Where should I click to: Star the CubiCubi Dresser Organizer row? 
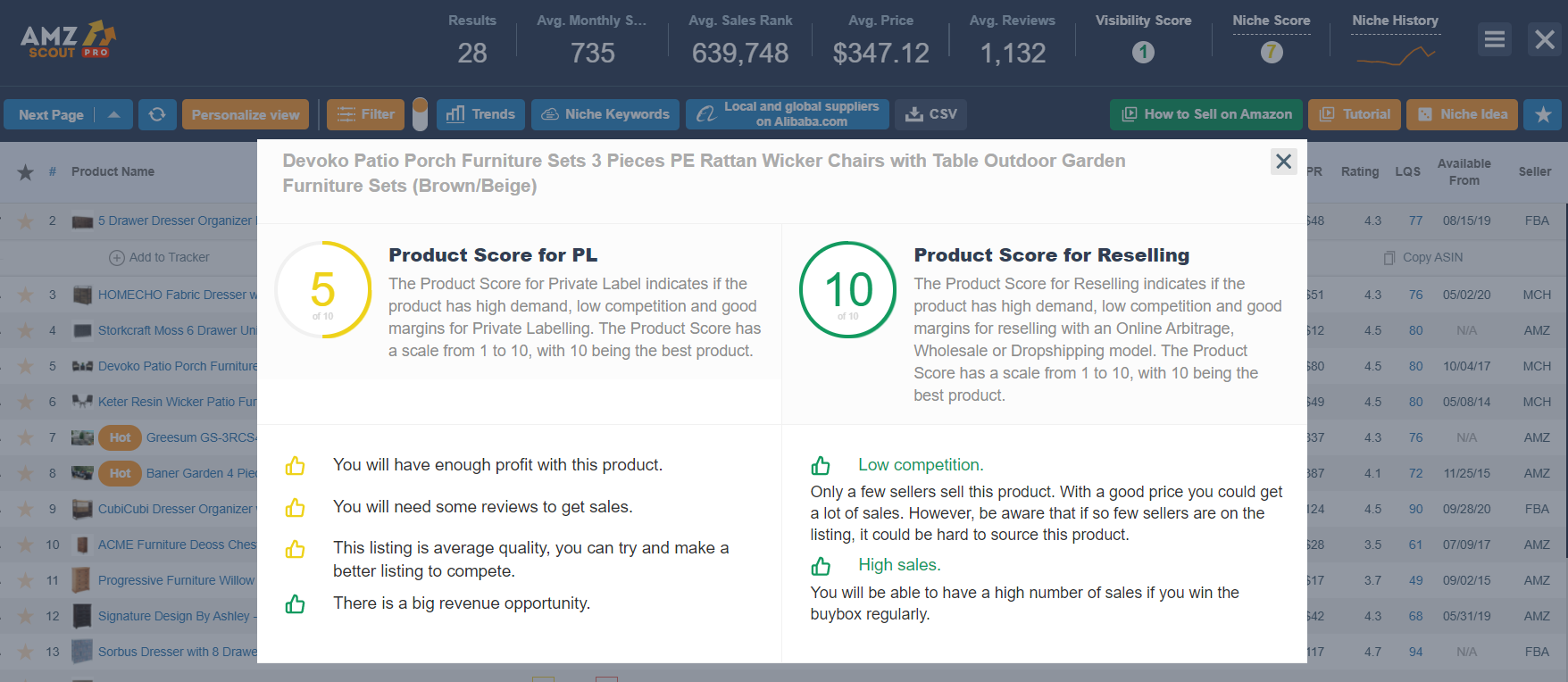(x=26, y=509)
